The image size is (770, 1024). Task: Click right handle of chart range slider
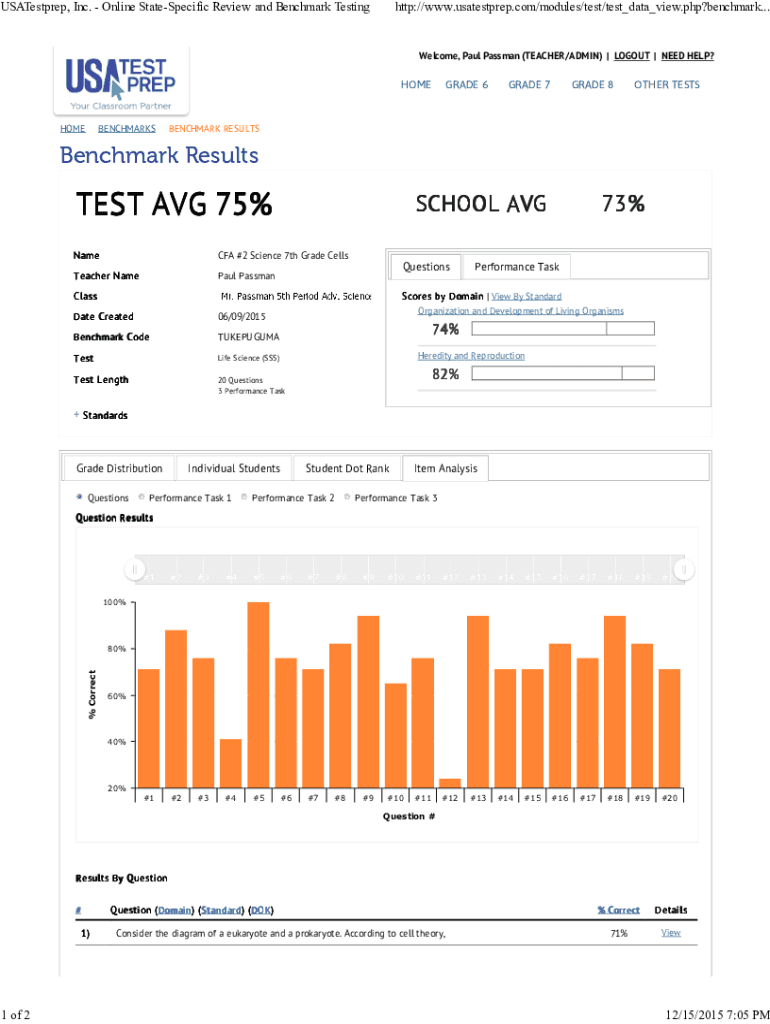click(x=683, y=570)
